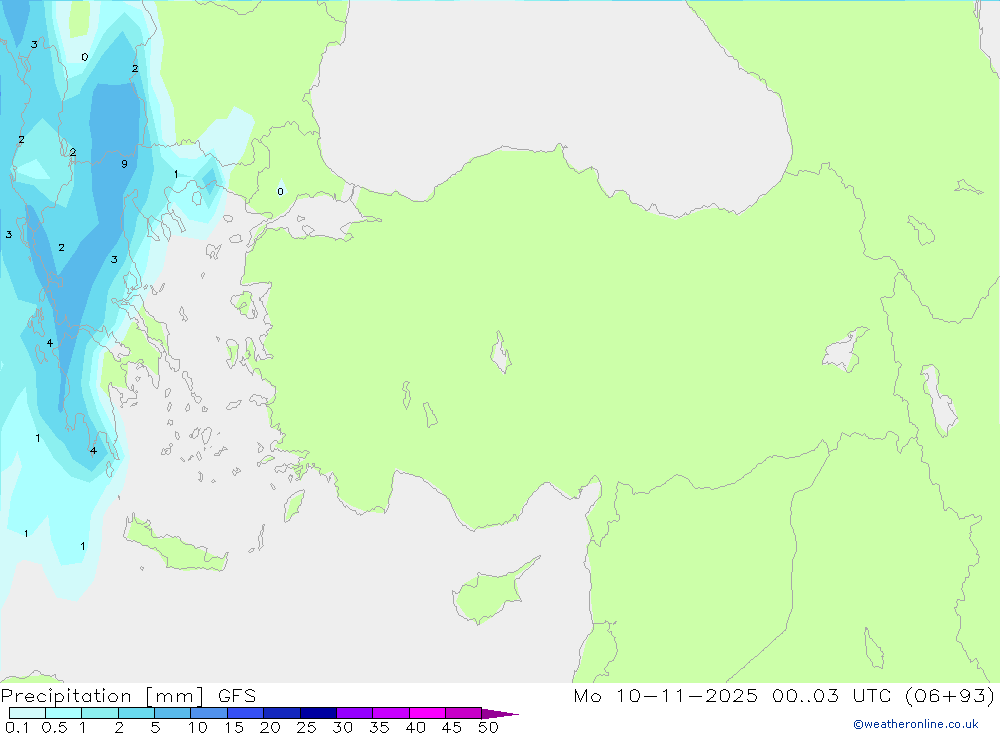Pick the 15–20 mm legend color swatch
The width and height of the screenshot is (1000, 733).
click(x=245, y=713)
